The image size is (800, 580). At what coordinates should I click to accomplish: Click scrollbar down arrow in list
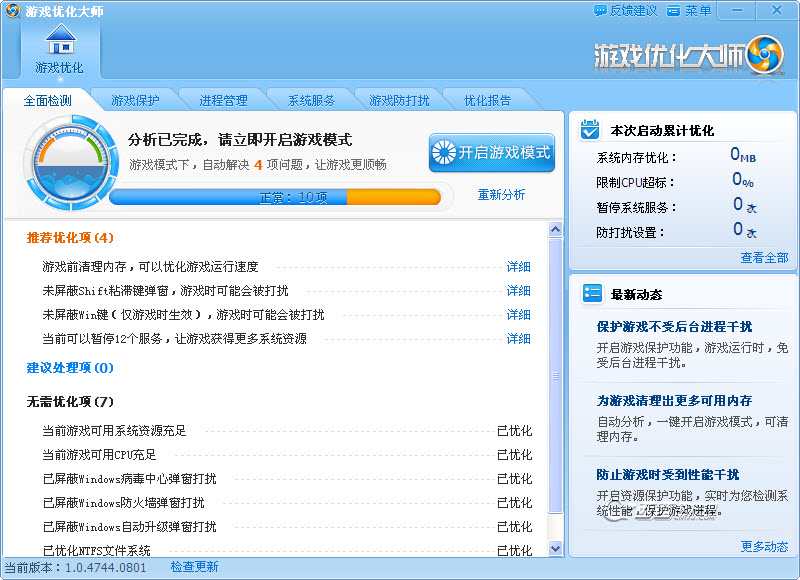[556, 548]
